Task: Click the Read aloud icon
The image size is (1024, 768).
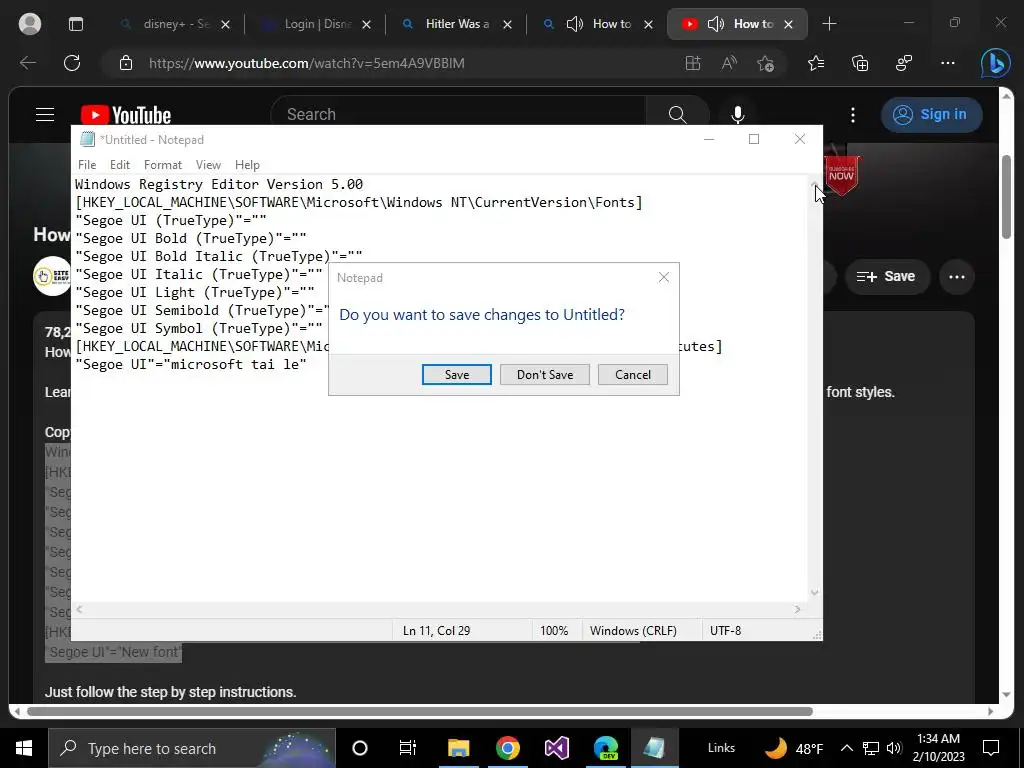Action: 729,63
